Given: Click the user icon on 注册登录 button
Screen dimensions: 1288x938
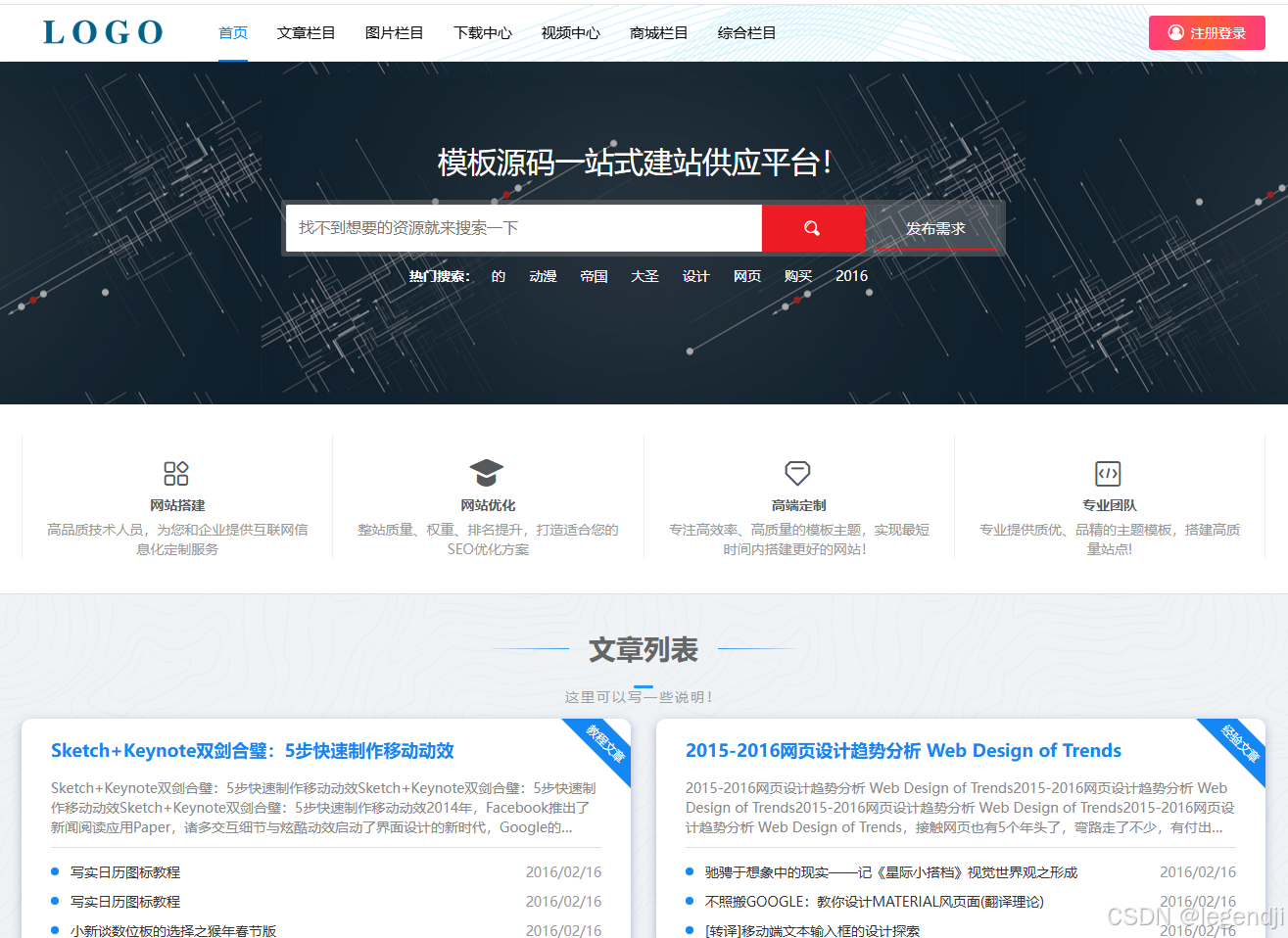Looking at the screenshot, I should click(1175, 32).
